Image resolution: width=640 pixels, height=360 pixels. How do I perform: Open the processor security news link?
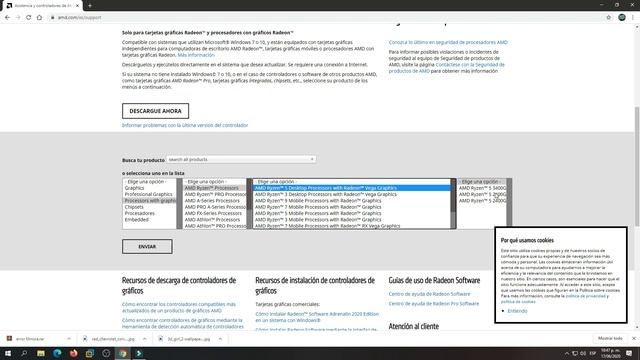tap(448, 42)
